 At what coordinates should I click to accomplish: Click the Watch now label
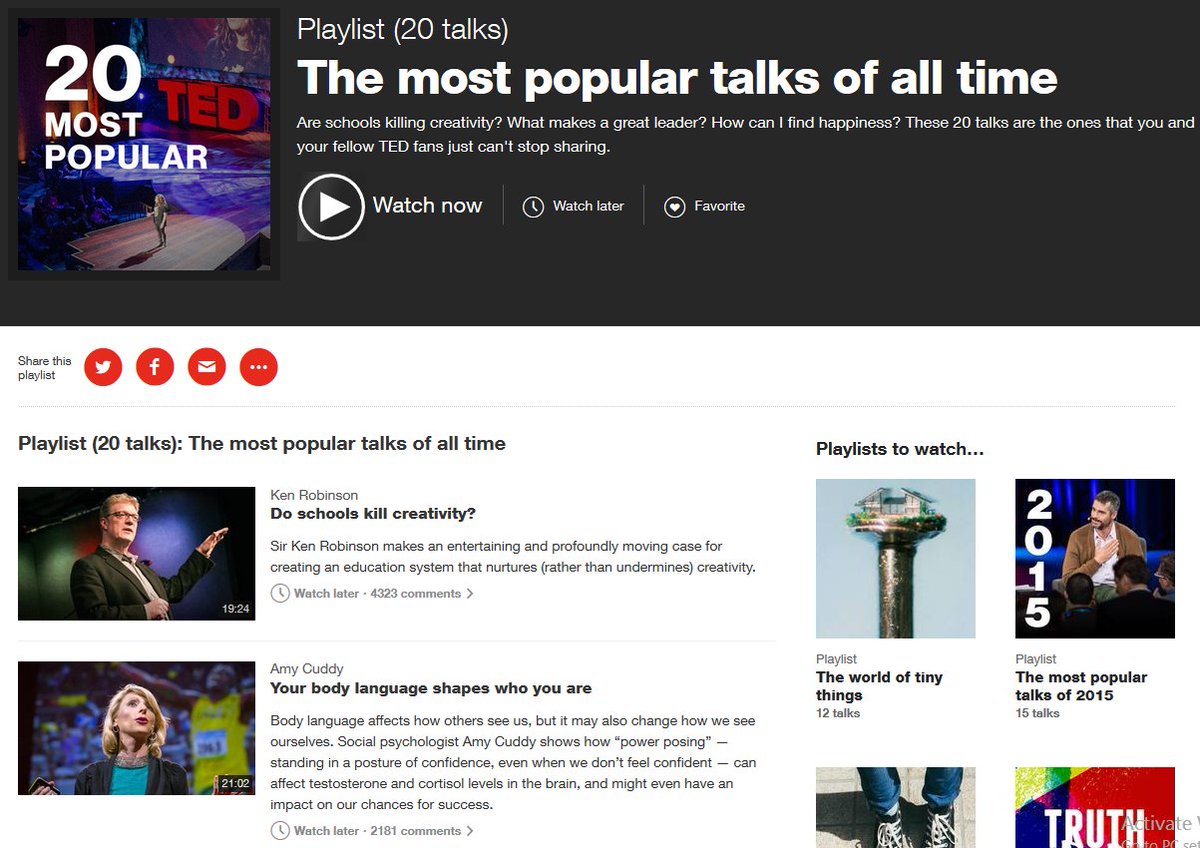click(427, 206)
